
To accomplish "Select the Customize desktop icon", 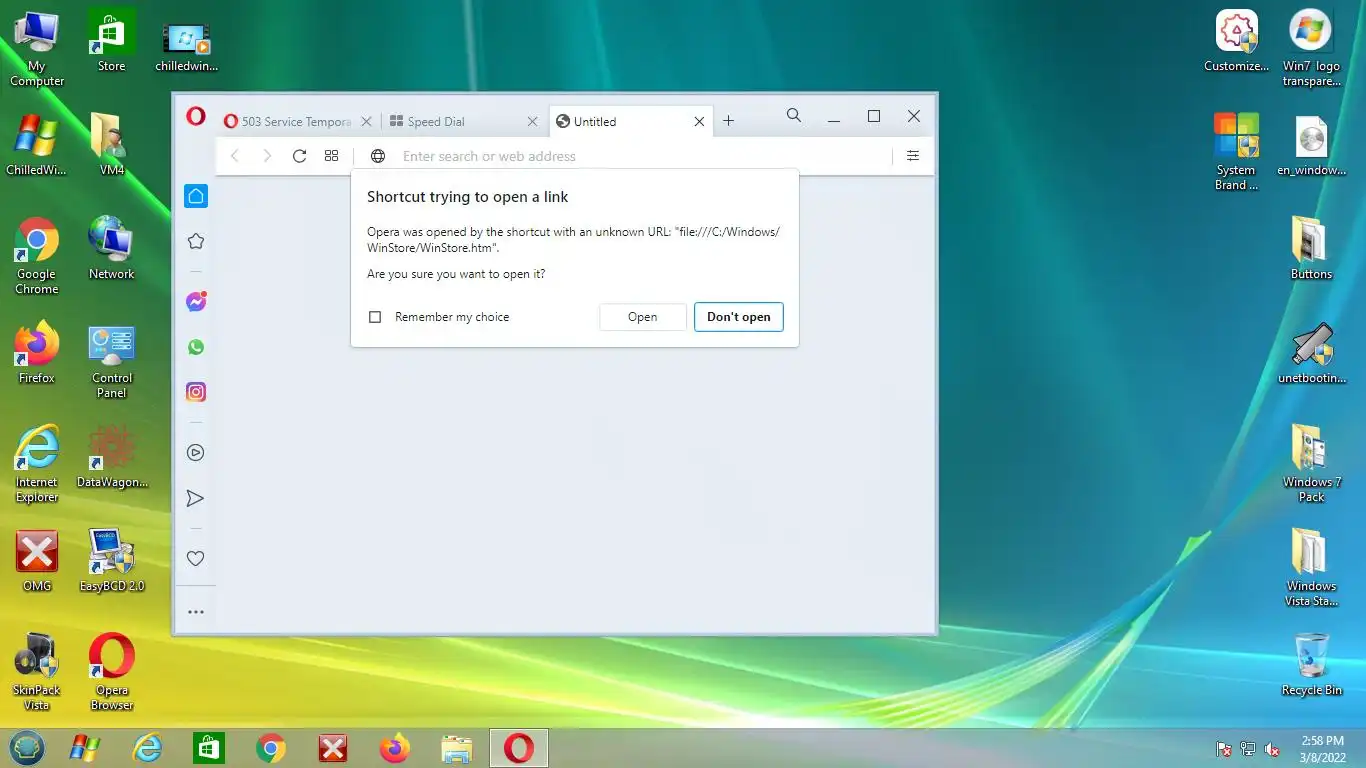I will pyautogui.click(x=1237, y=42).
